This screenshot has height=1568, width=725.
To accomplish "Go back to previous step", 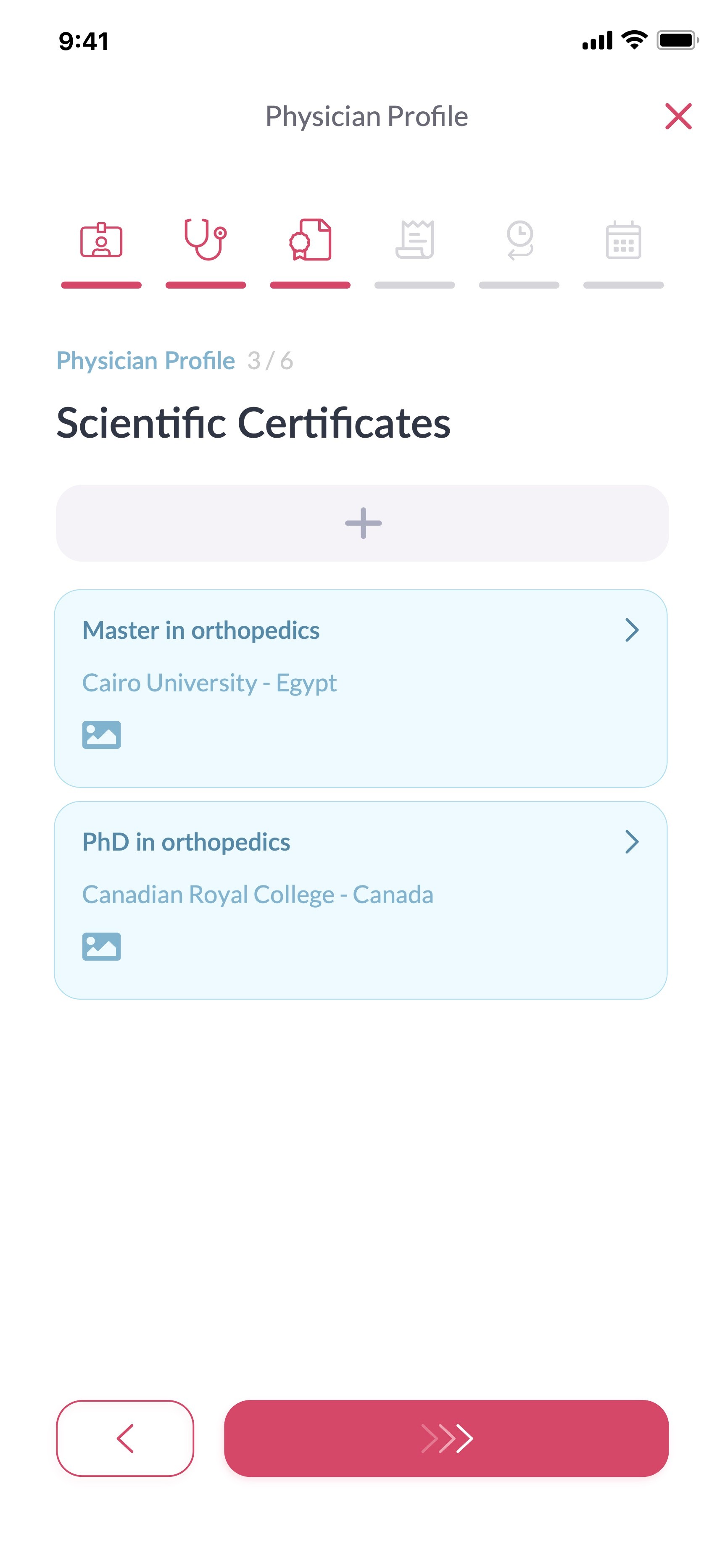I will click(125, 1438).
